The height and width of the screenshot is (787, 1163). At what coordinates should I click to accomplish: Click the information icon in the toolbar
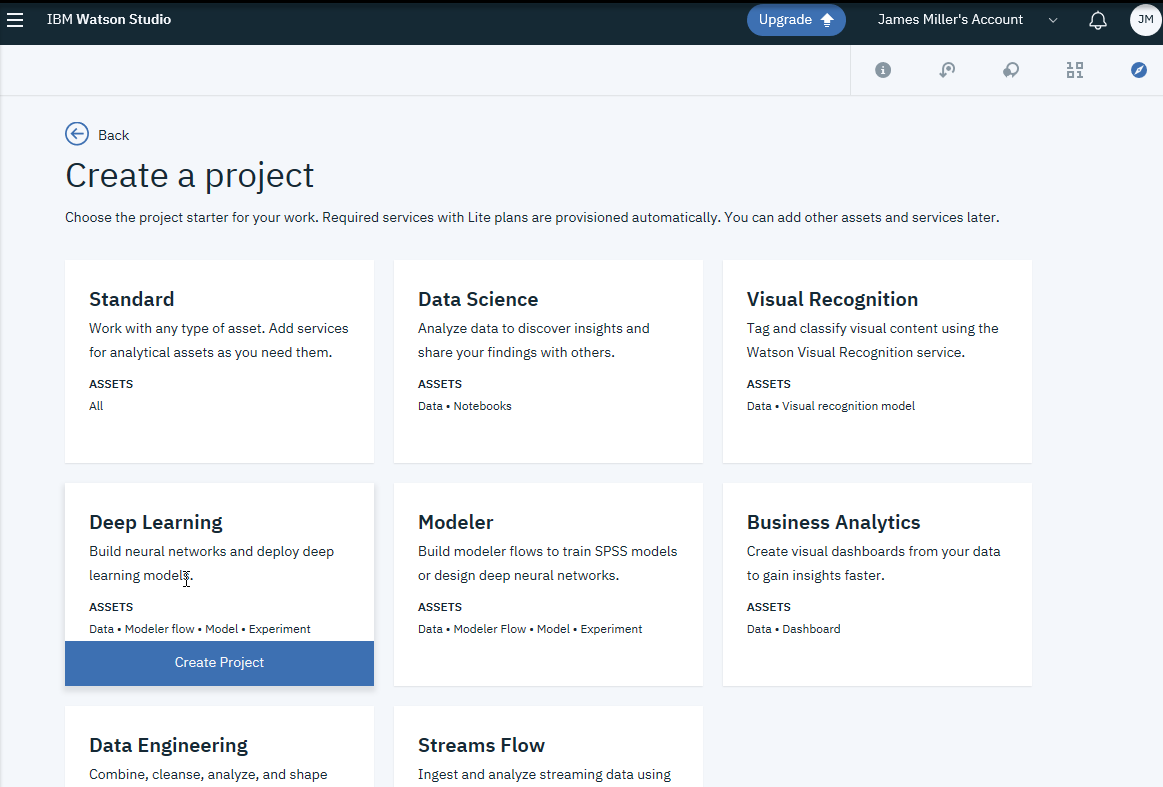[x=883, y=70]
